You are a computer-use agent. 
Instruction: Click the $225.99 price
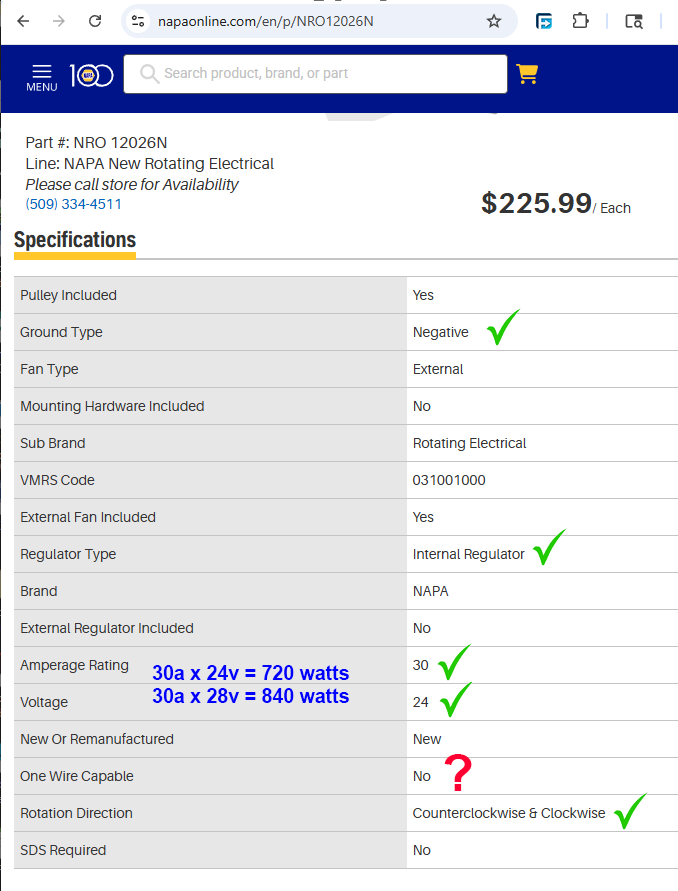(536, 204)
